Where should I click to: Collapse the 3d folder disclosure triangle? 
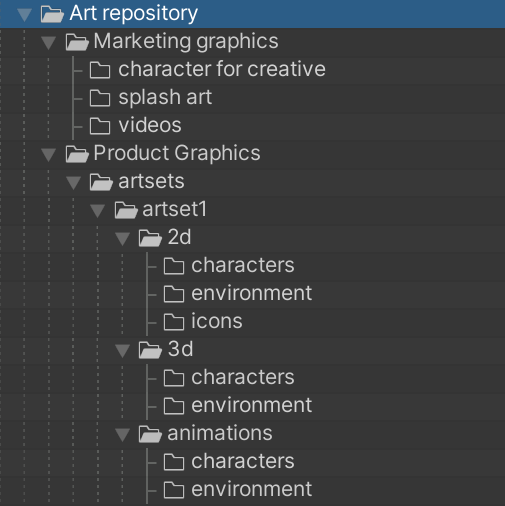(123, 351)
